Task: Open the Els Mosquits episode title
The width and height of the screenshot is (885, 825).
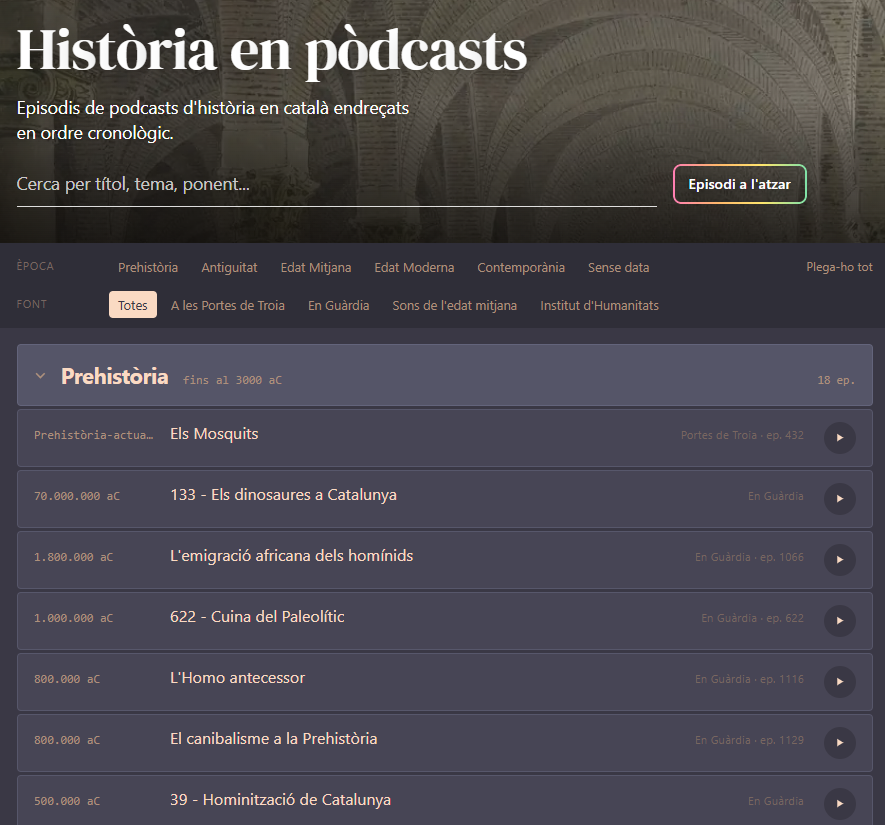Action: 214,434
